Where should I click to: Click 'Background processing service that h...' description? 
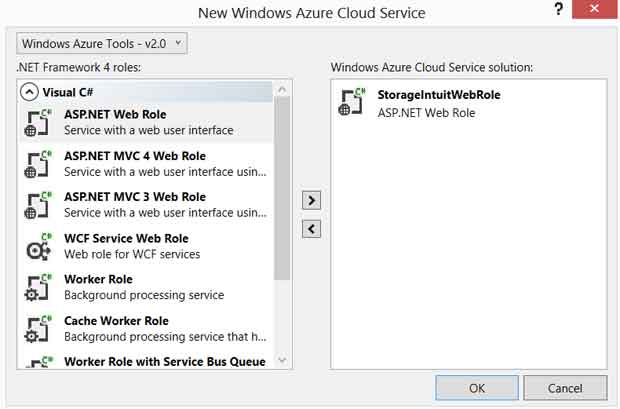point(165,337)
